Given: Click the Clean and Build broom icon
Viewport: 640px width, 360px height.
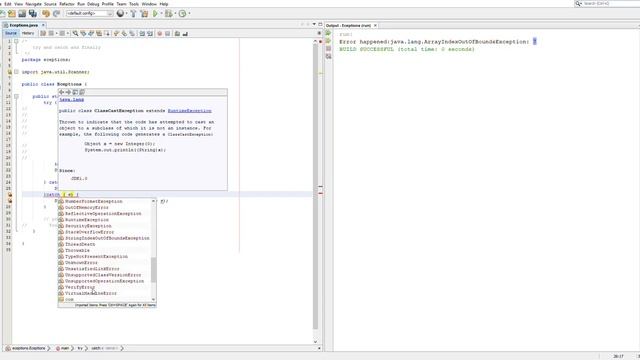Looking at the screenshot, I should click(x=144, y=13).
